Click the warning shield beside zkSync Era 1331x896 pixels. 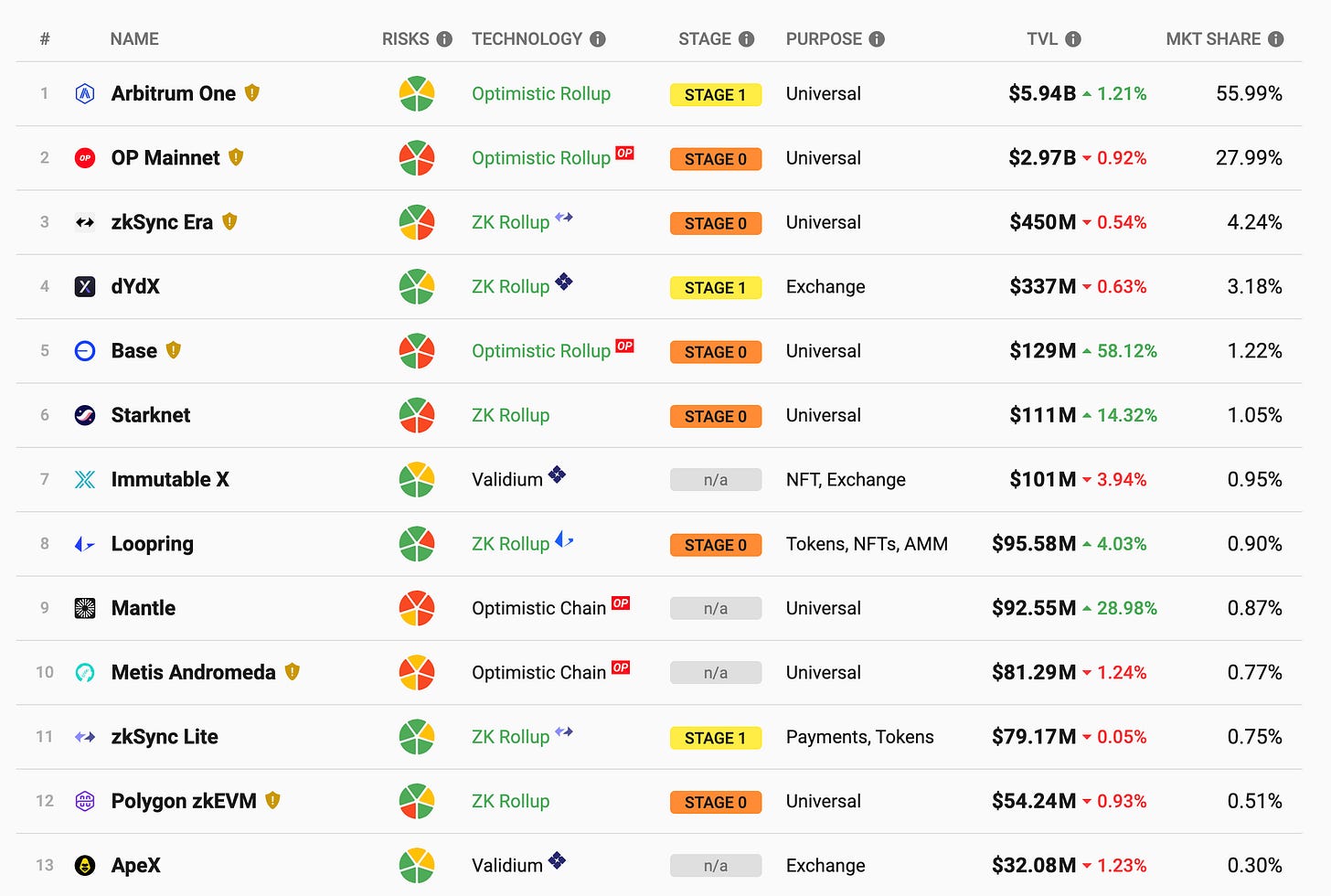229,221
